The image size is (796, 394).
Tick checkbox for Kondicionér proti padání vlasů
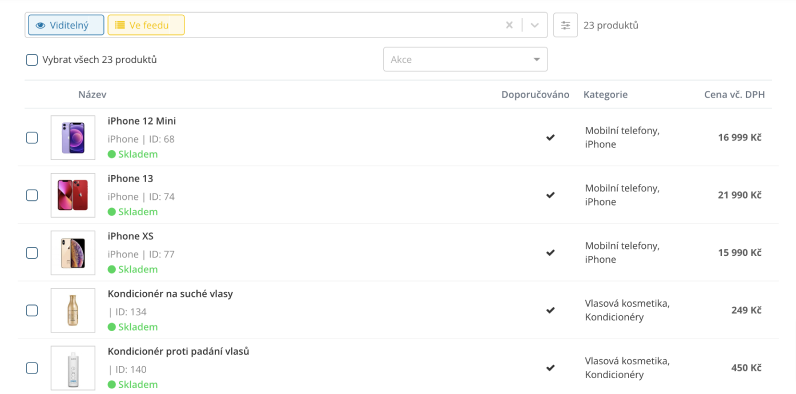point(32,368)
